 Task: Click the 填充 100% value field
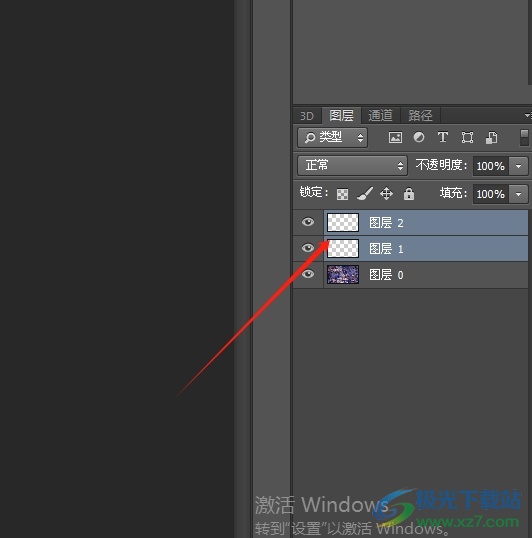click(x=491, y=194)
